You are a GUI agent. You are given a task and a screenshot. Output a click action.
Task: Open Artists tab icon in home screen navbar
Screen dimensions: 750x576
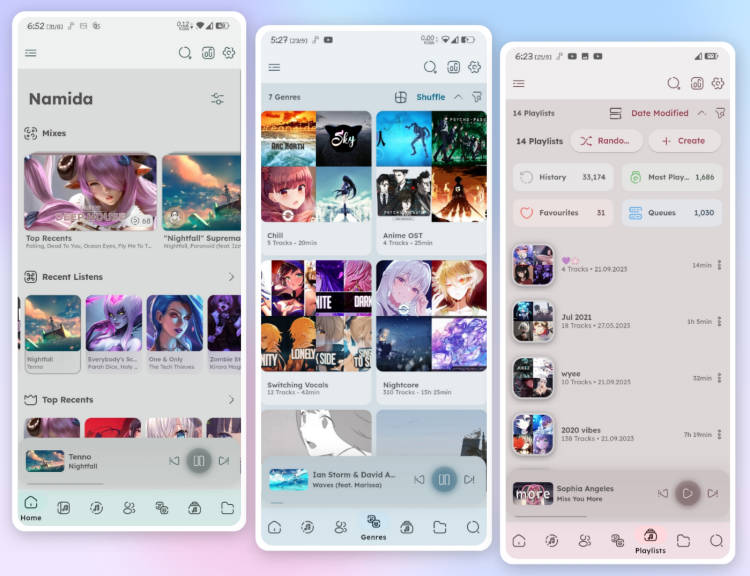click(129, 508)
